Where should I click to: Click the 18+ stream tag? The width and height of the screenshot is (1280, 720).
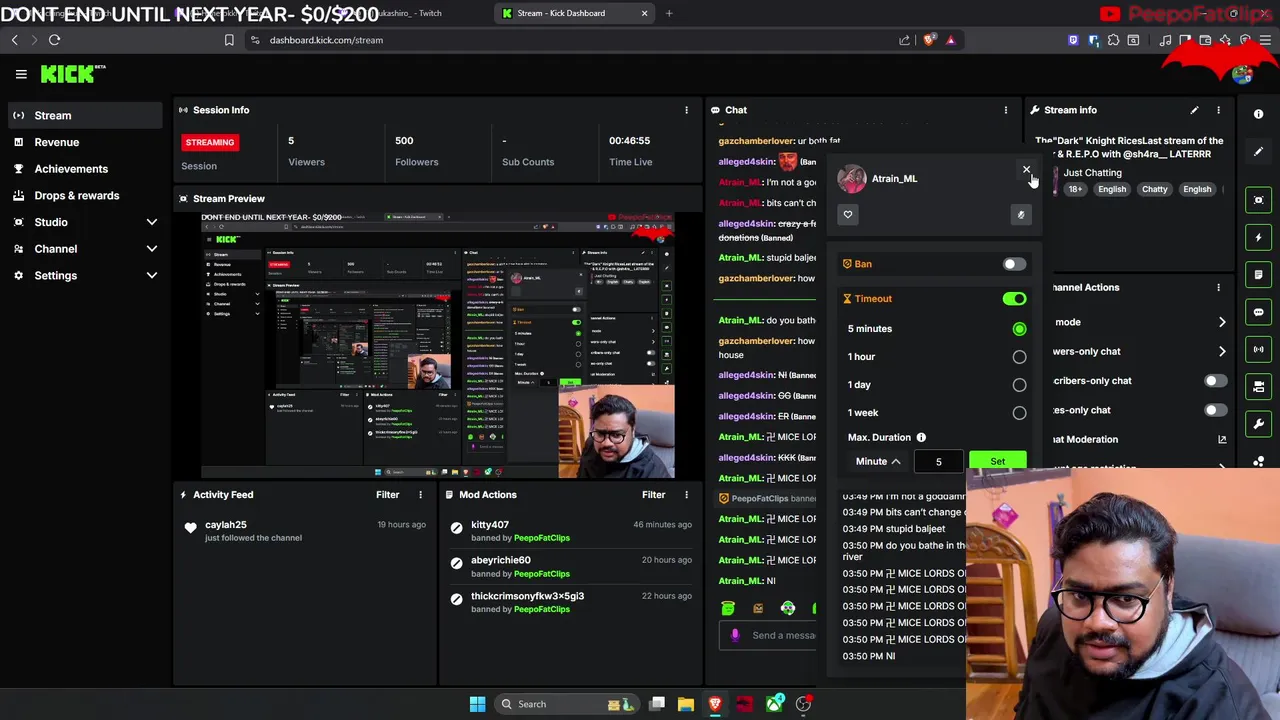point(1075,189)
